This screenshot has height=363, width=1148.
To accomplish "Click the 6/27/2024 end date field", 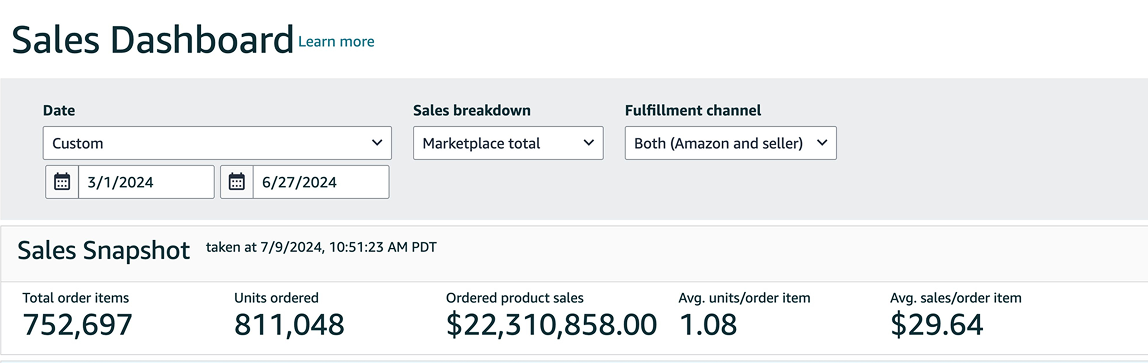I will coord(321,182).
